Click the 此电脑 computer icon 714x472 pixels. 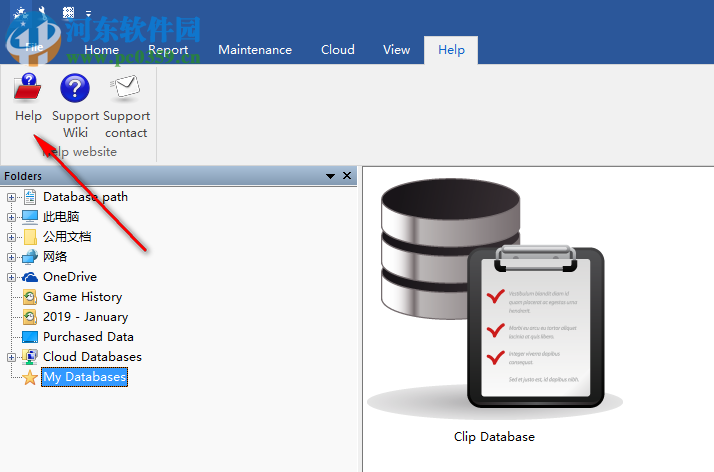pyautogui.click(x=30, y=217)
